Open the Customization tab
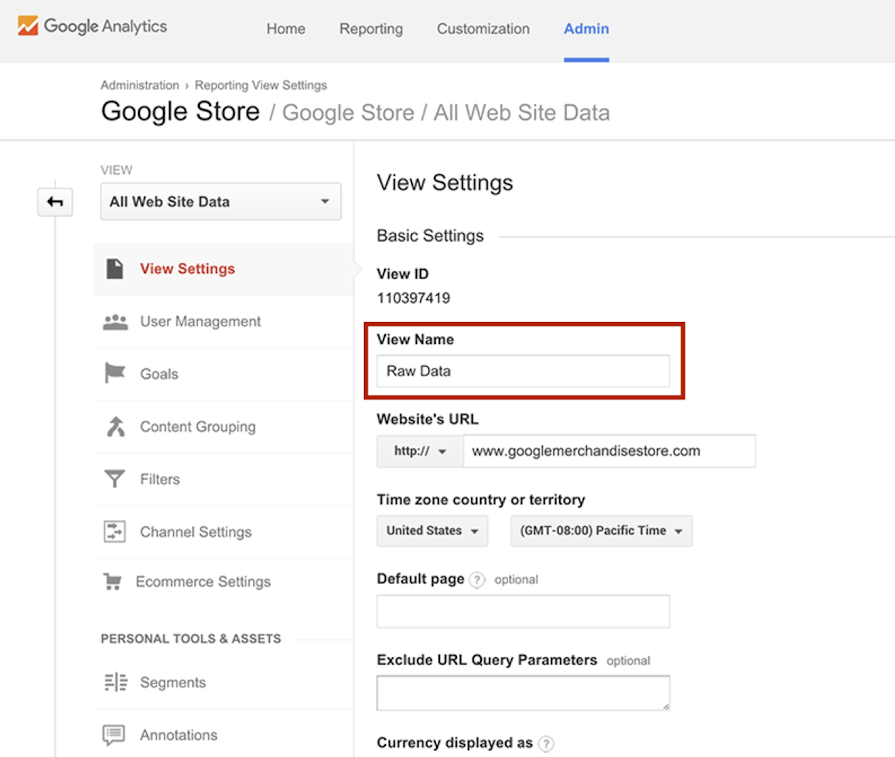 [x=483, y=29]
